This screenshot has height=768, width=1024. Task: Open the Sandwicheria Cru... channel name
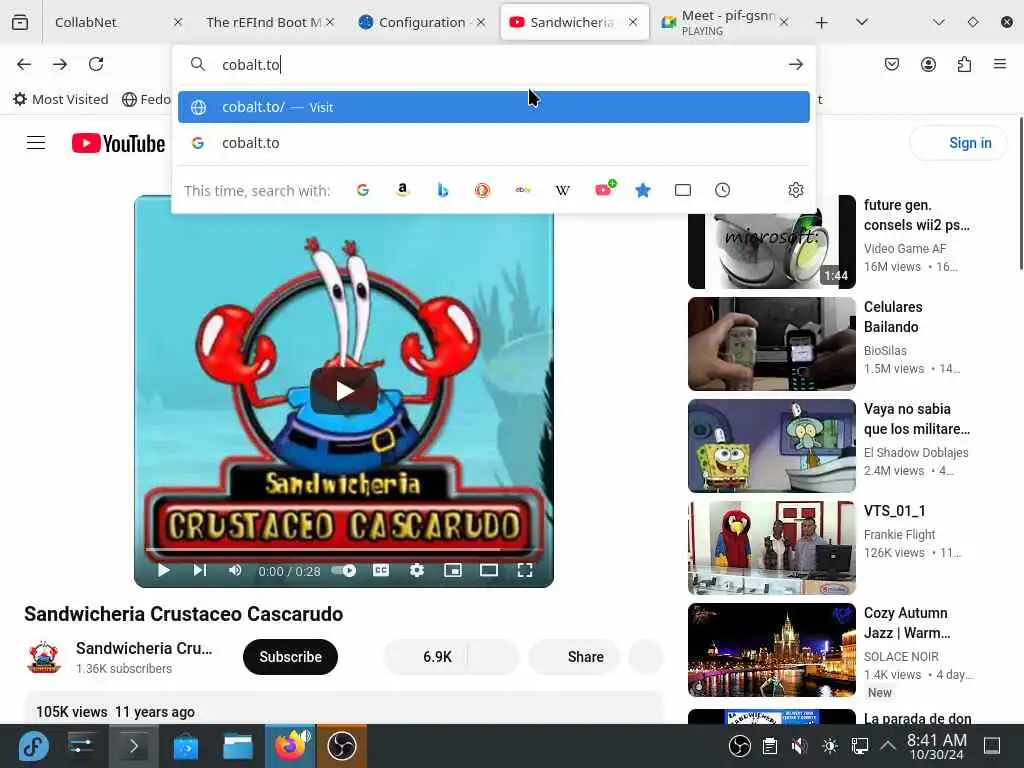144,648
